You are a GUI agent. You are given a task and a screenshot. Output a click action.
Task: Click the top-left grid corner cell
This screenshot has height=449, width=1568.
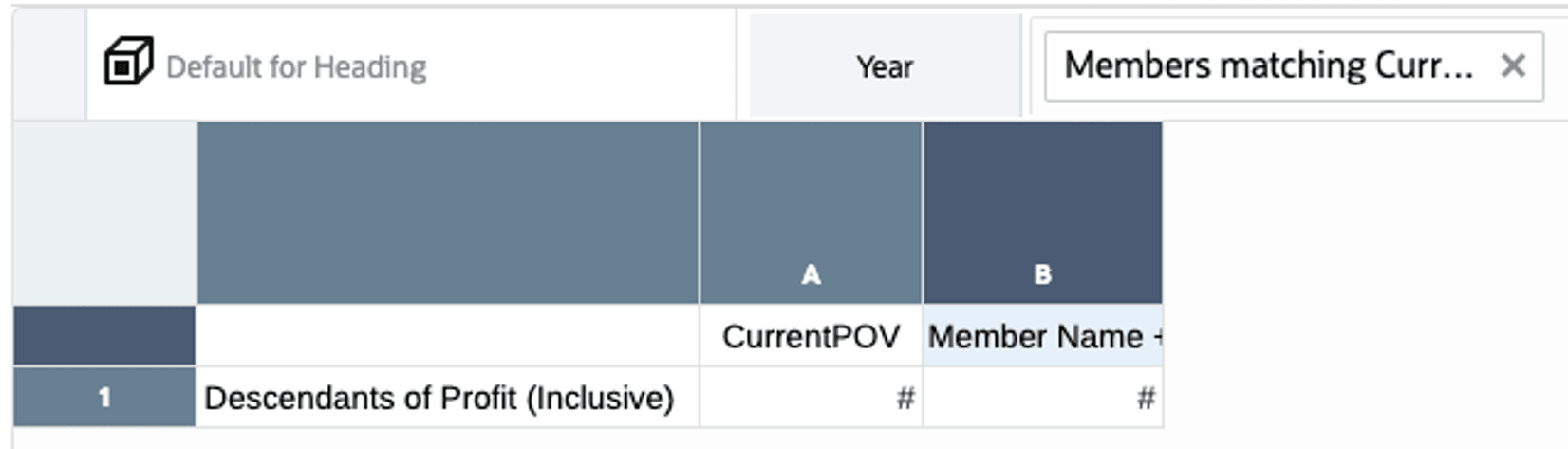pyautogui.click(x=104, y=213)
